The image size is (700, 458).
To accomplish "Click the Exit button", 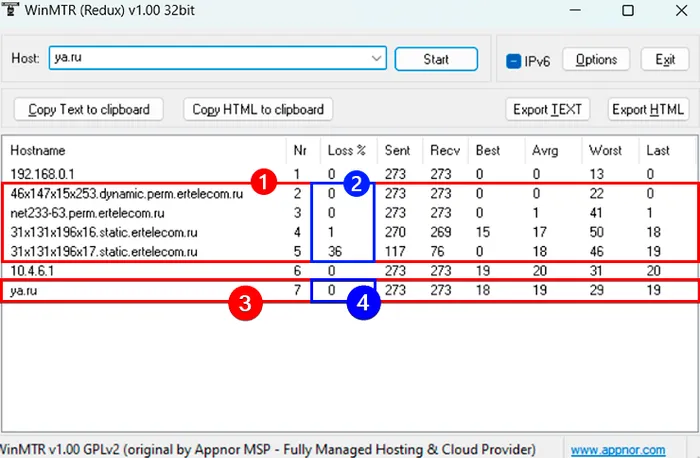I will coord(665,59).
